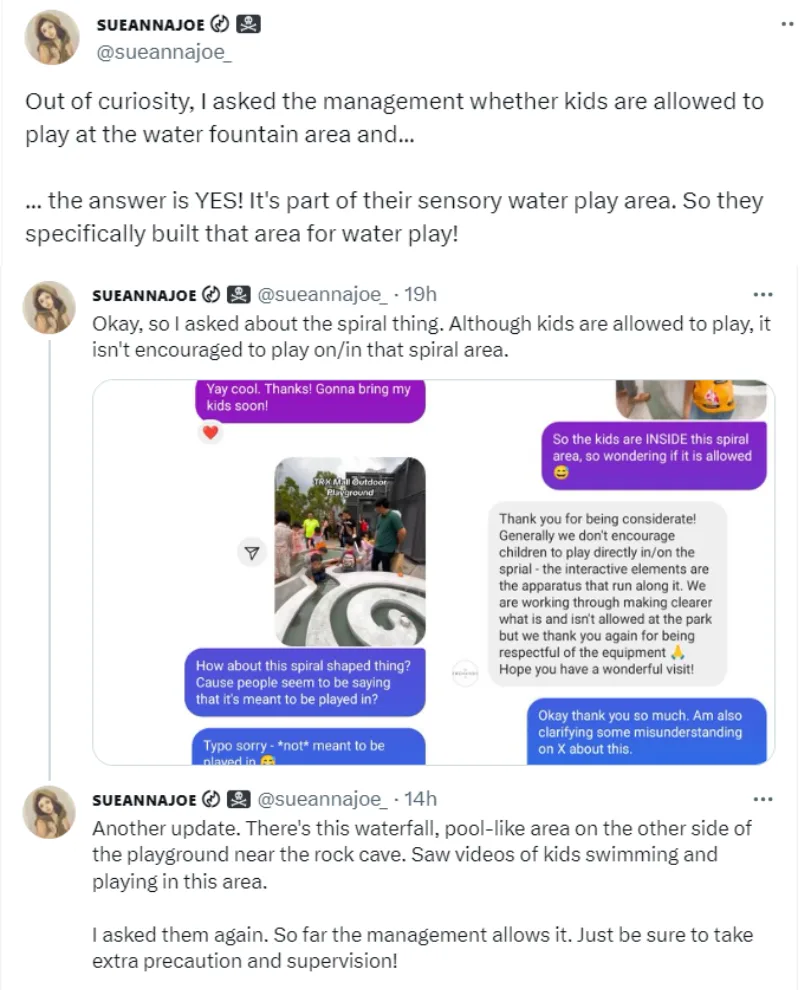Screen dimensions: 800x990
Task: Open more options on the main tweet
Action: click(x=785, y=24)
